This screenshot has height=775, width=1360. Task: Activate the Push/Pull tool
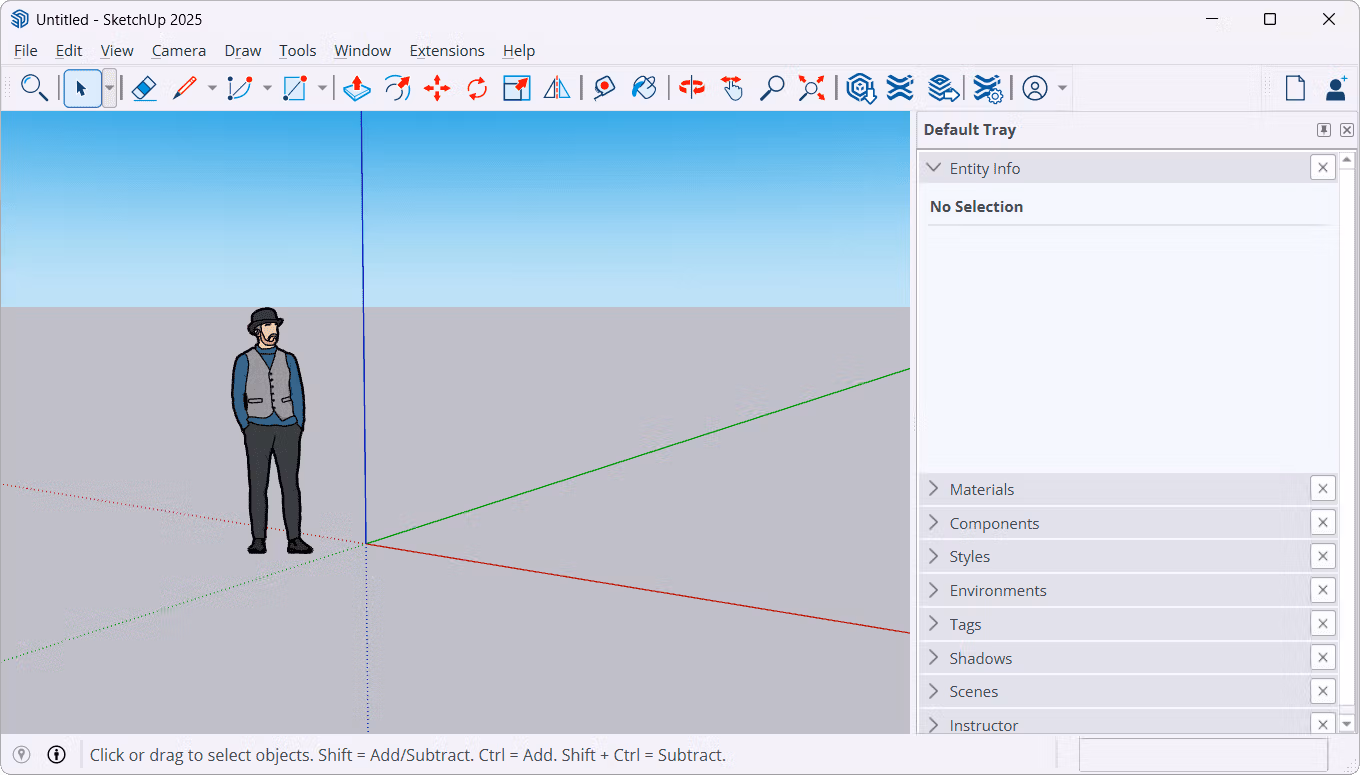coord(356,88)
